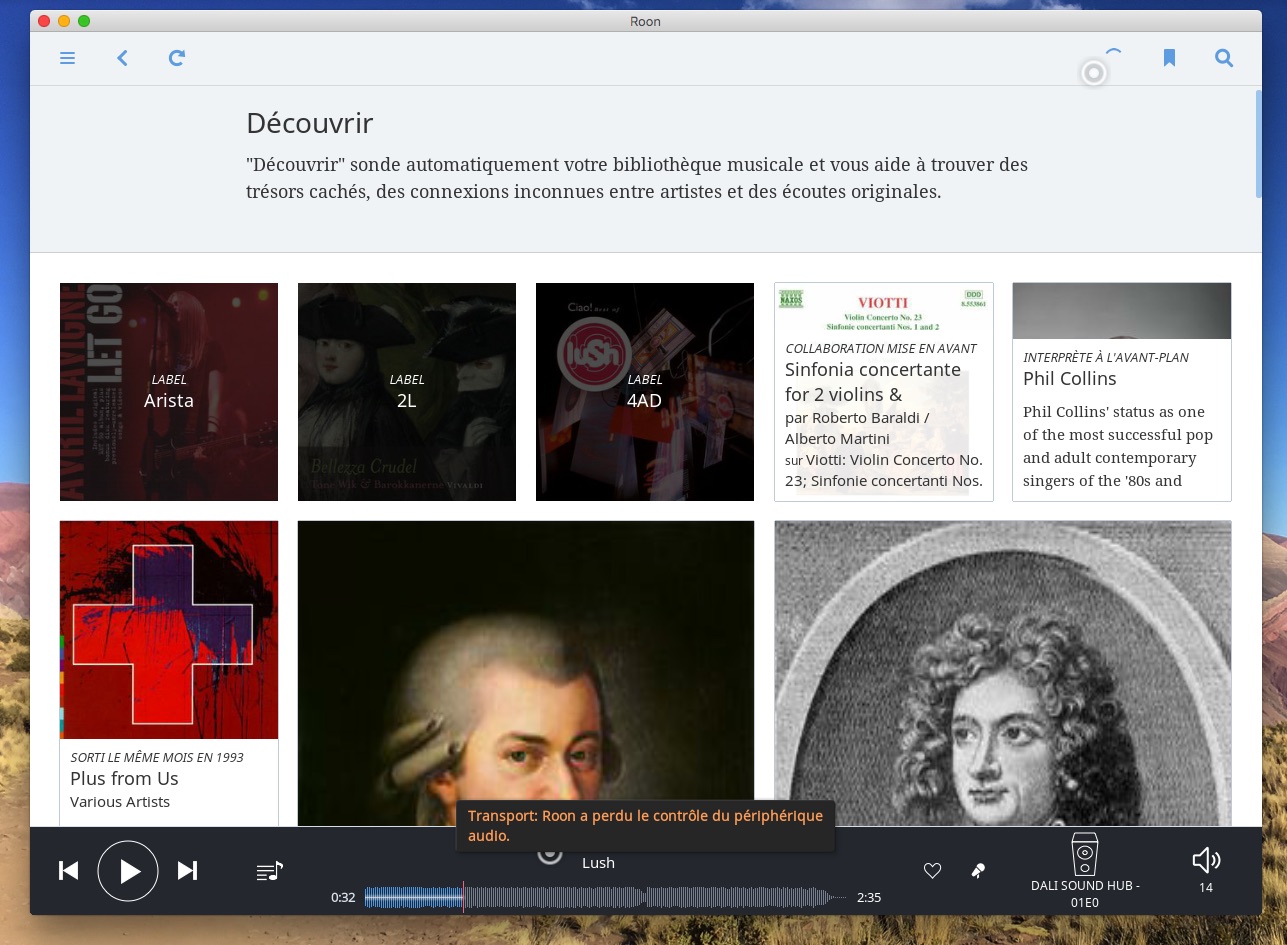The width and height of the screenshot is (1287, 945).
Task: Open Sinfonia concertante collaboration card
Action: point(884,392)
